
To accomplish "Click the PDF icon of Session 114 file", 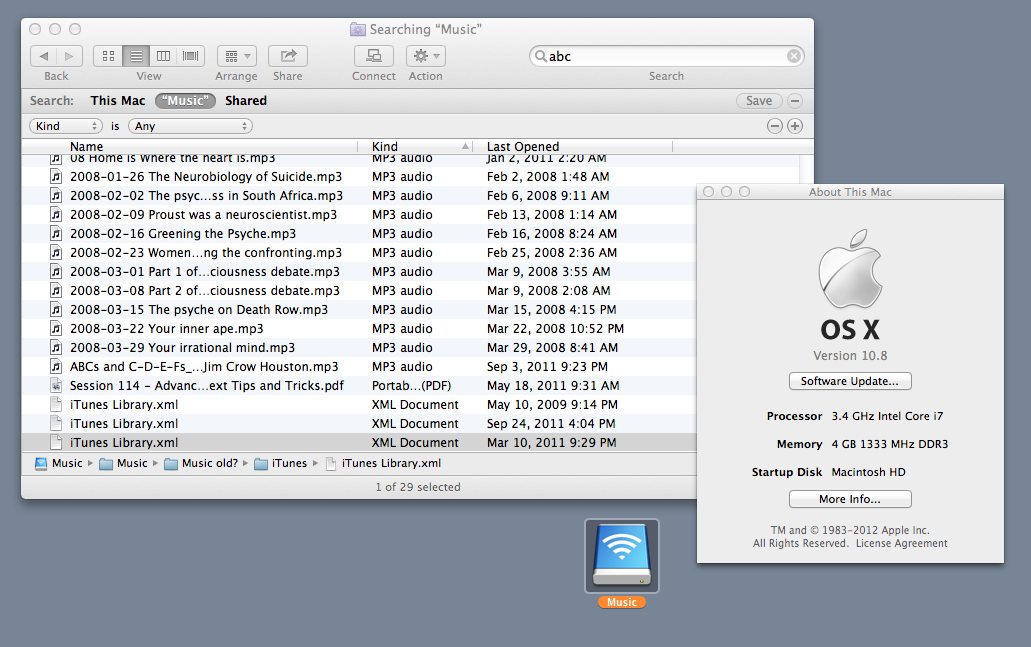I will pos(57,386).
